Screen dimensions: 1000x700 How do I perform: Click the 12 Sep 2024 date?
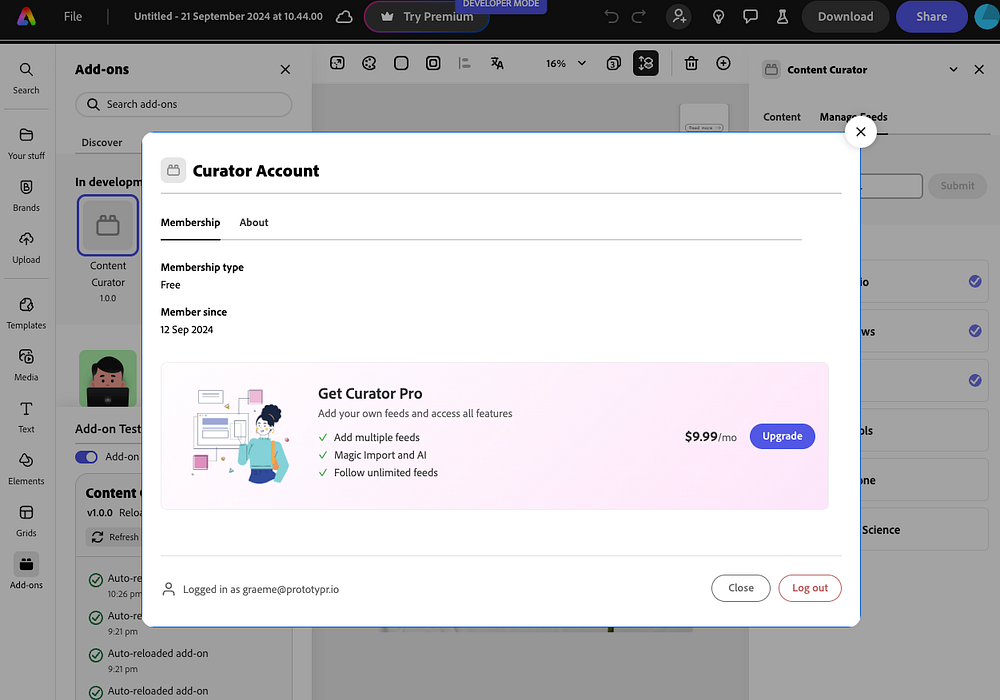187,330
